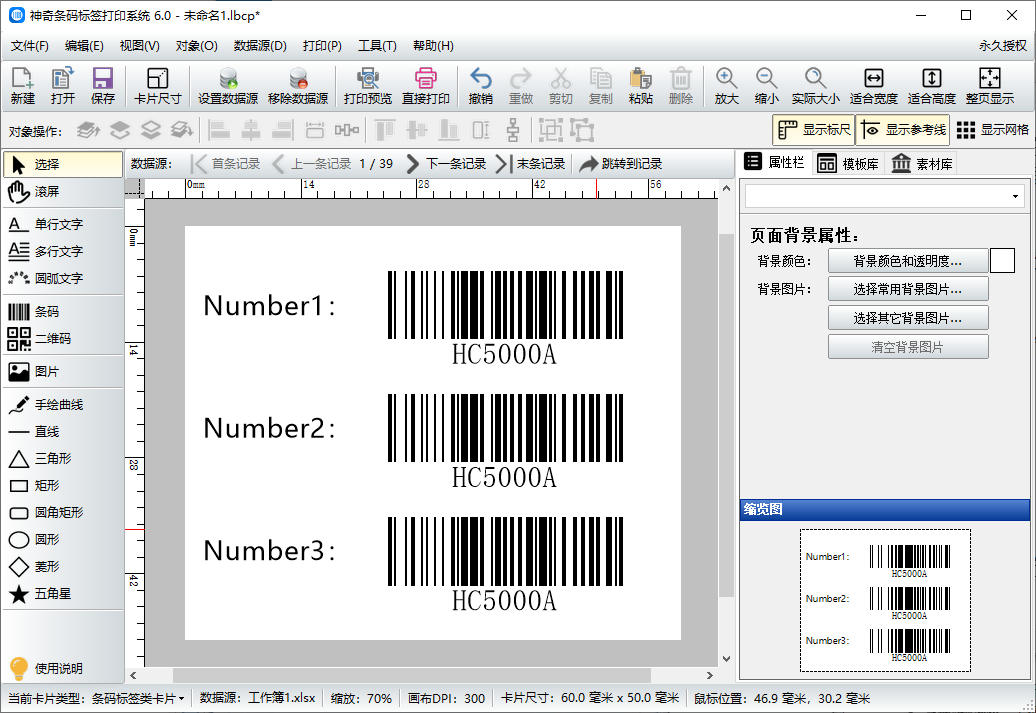Select the 圆角矩形 rounded rectangle tool
The width and height of the screenshot is (1036, 713).
[x=63, y=513]
